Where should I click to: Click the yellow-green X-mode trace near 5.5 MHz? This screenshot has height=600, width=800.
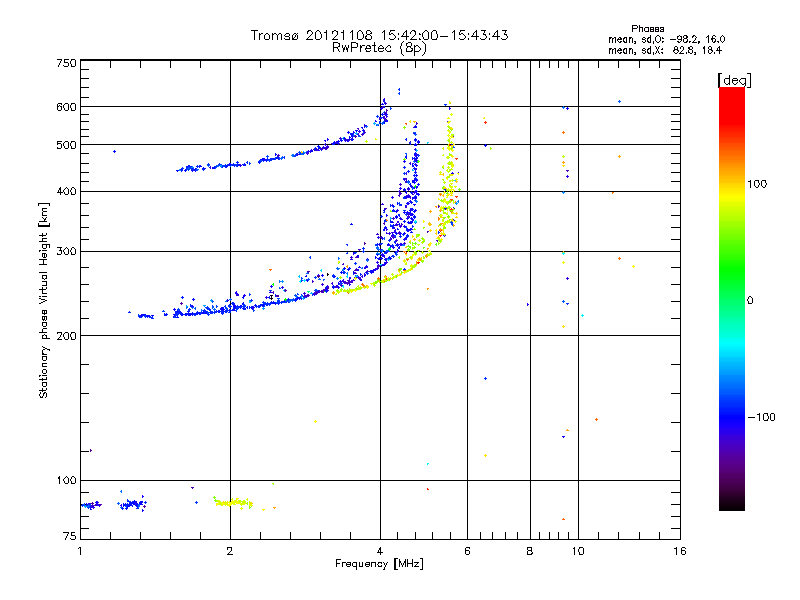(x=449, y=173)
